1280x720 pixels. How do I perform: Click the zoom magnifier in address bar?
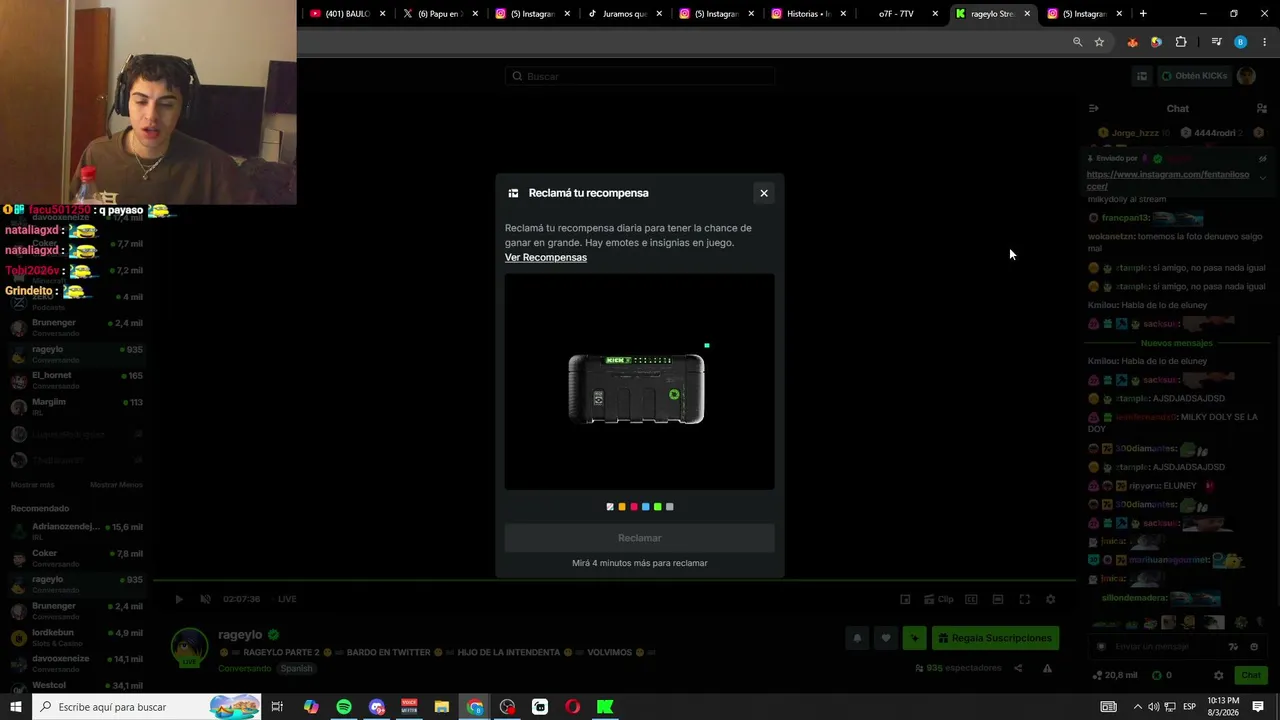pyautogui.click(x=1077, y=42)
